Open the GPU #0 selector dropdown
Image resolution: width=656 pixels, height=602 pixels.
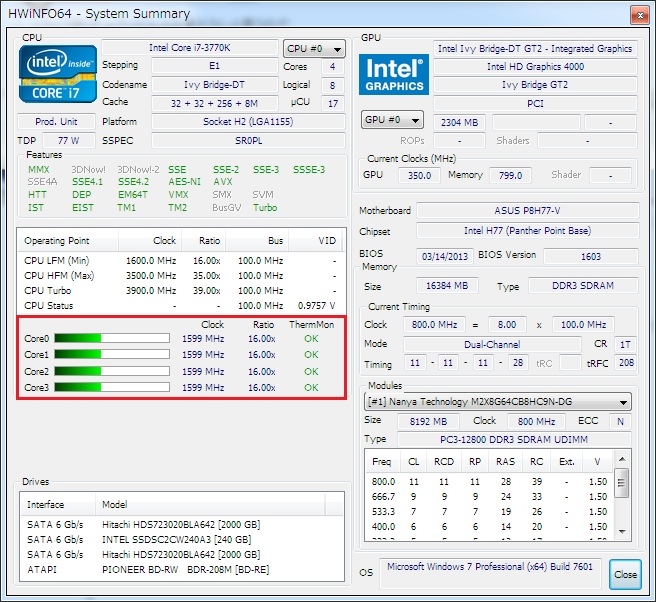(x=392, y=120)
